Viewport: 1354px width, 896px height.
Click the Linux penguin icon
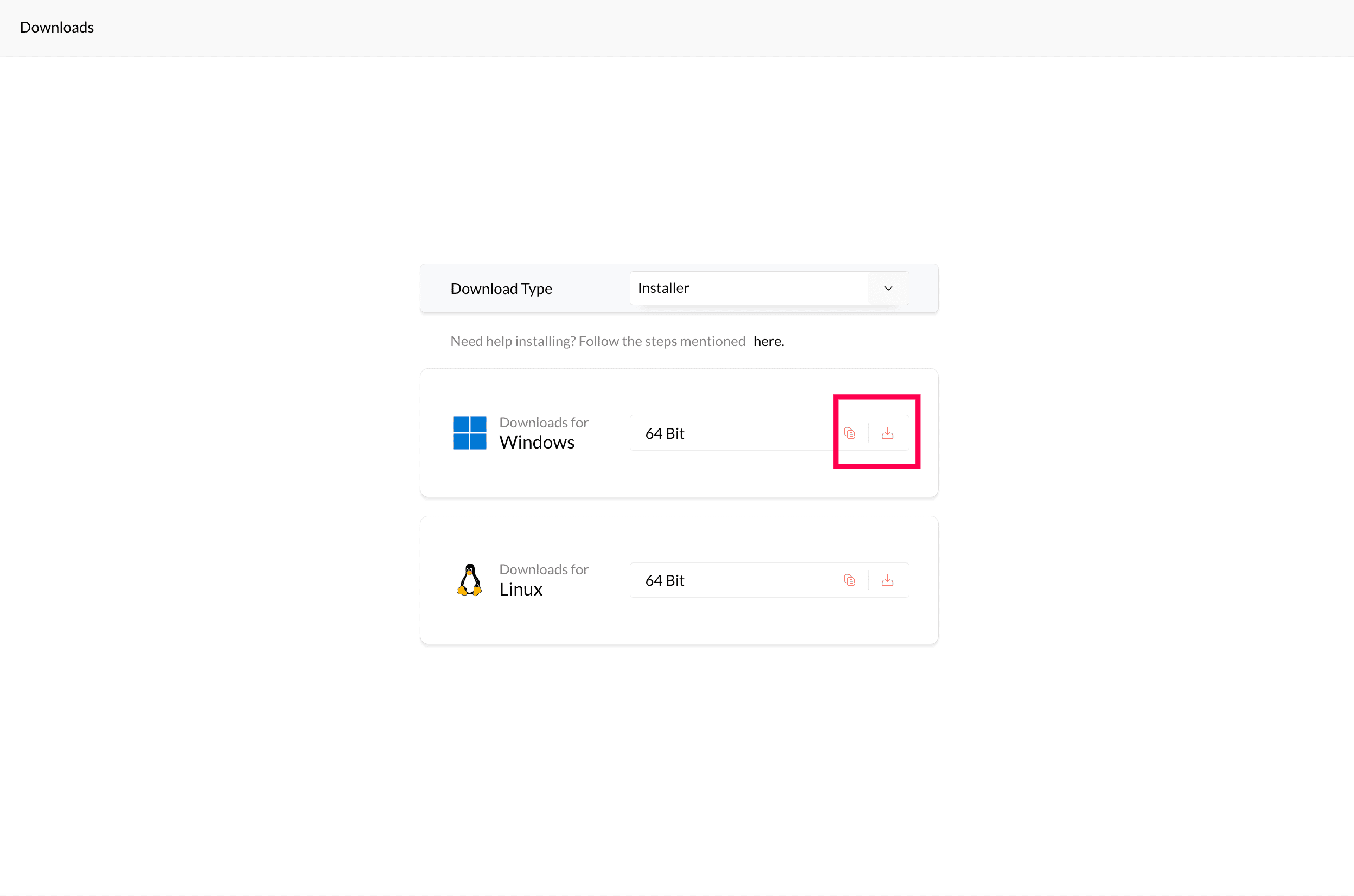pyautogui.click(x=469, y=579)
